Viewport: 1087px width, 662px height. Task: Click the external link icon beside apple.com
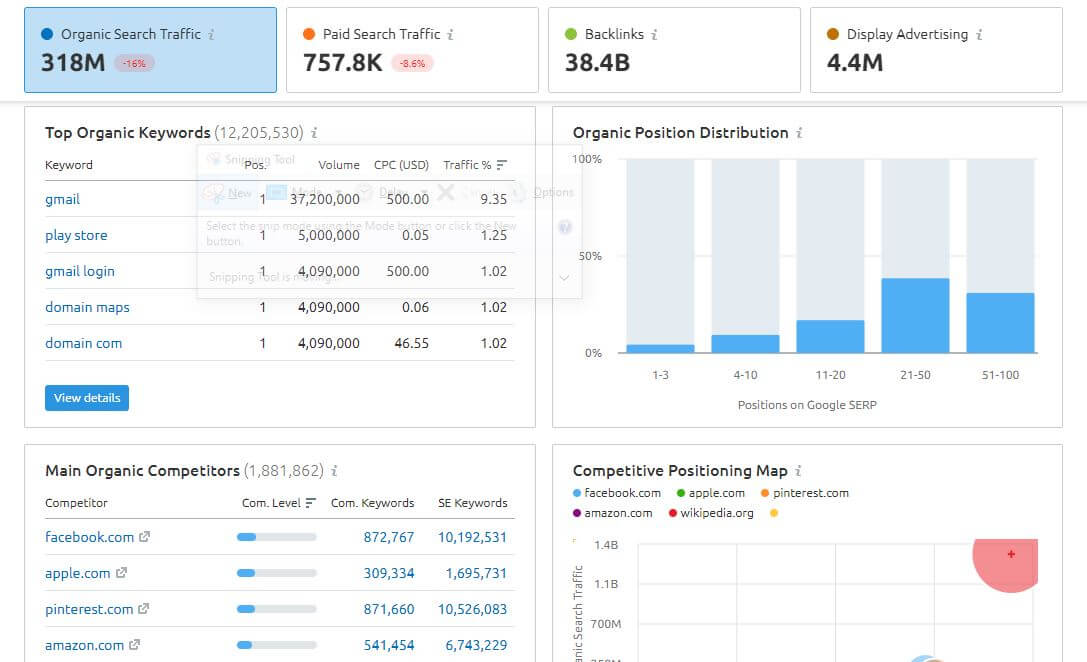[121, 573]
